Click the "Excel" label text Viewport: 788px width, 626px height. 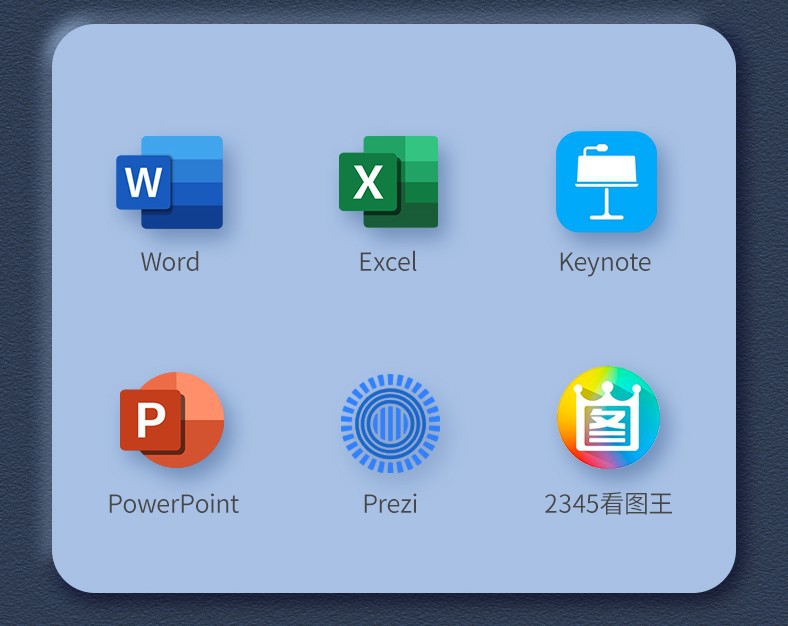388,262
